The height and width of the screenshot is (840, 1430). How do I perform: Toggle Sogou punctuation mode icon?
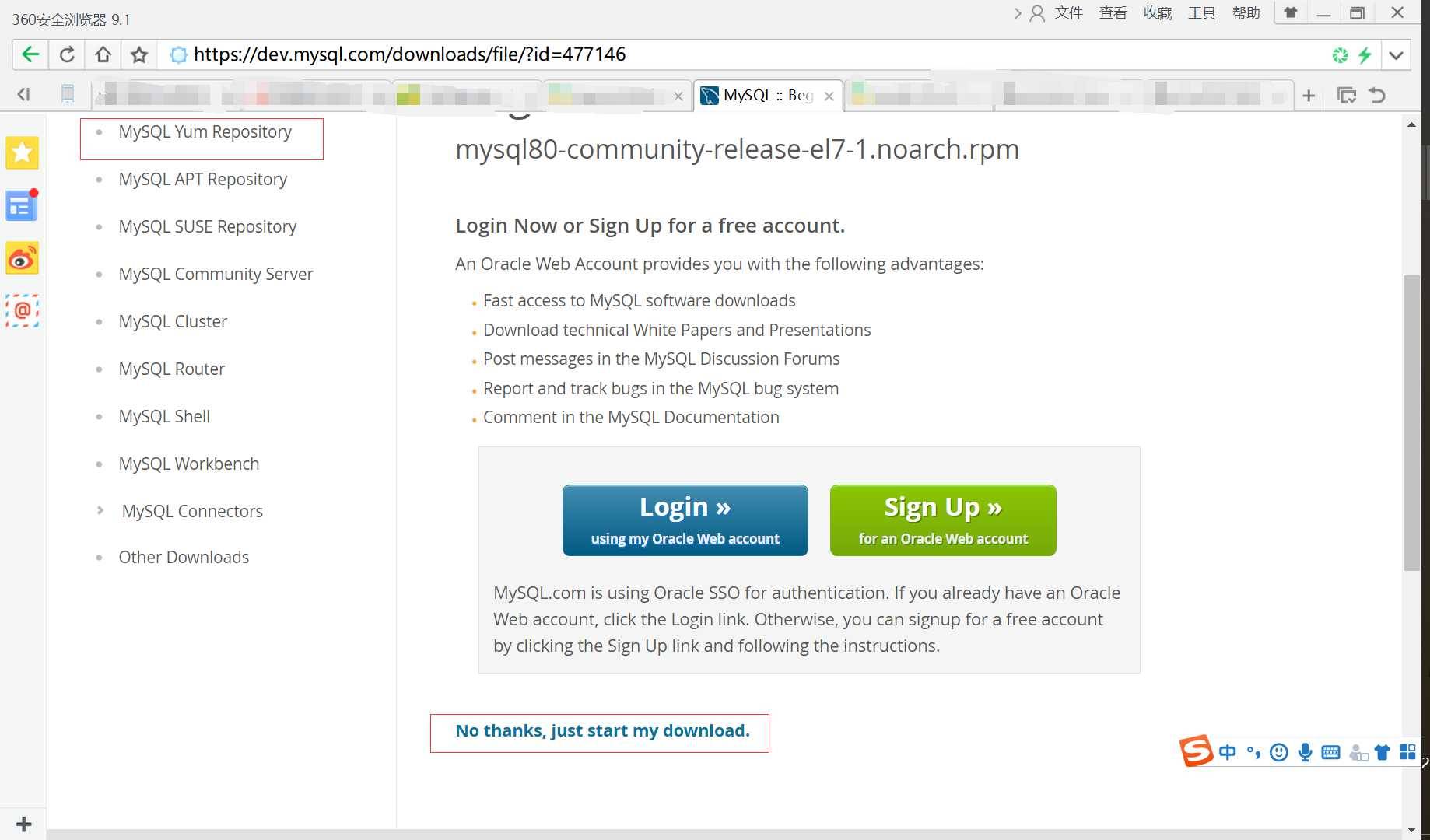pos(1253,752)
